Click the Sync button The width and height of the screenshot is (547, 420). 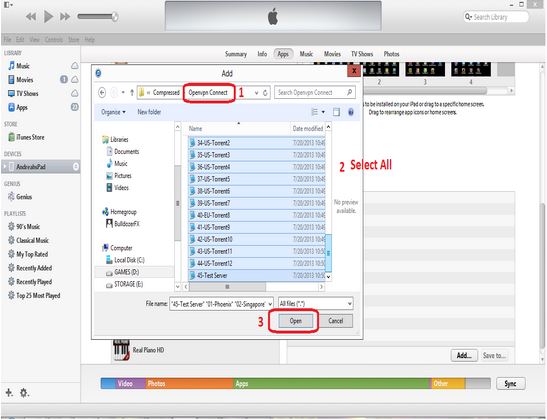(510, 384)
